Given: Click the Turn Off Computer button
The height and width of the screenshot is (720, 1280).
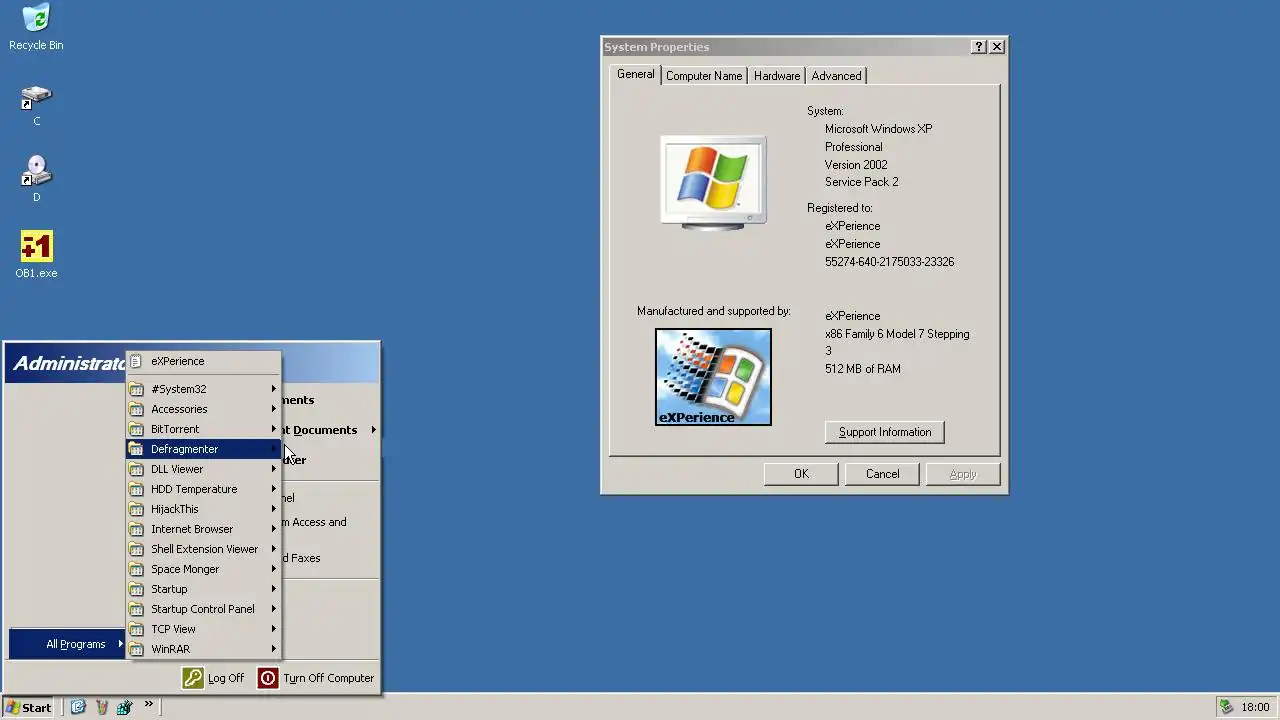Looking at the screenshot, I should [x=316, y=678].
